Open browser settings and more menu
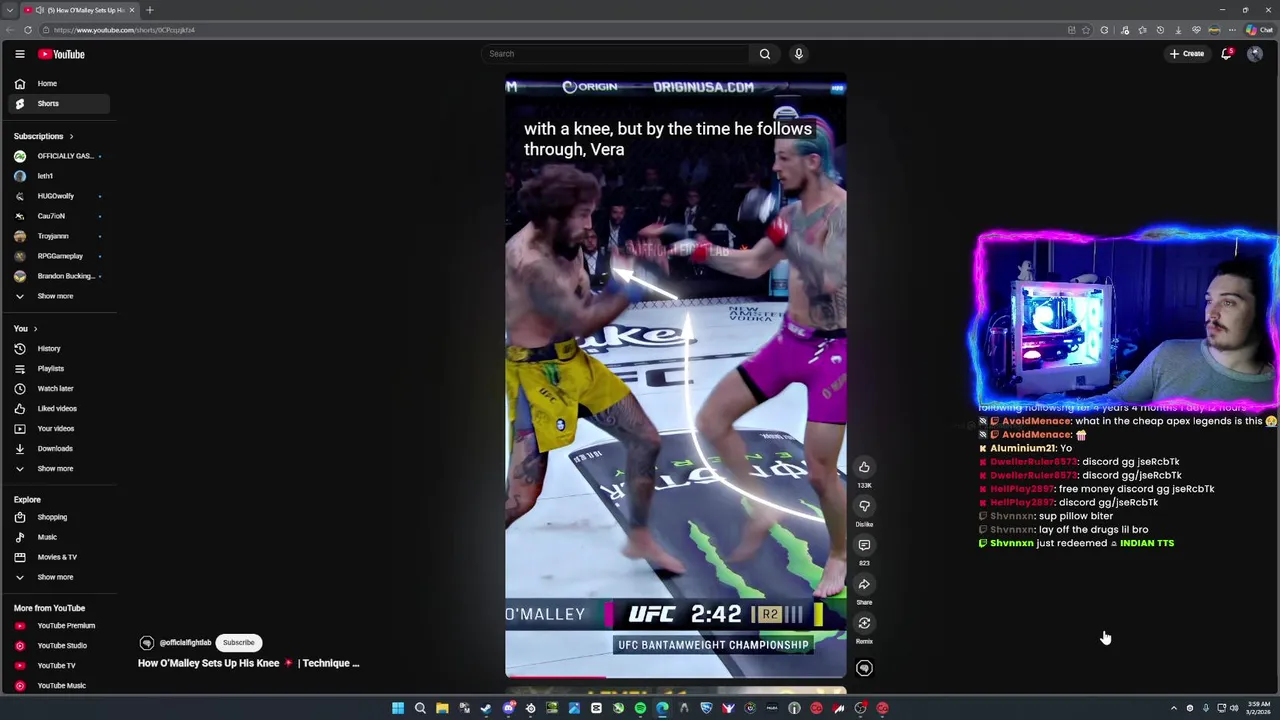Image resolution: width=1280 pixels, height=720 pixels. point(1232,30)
